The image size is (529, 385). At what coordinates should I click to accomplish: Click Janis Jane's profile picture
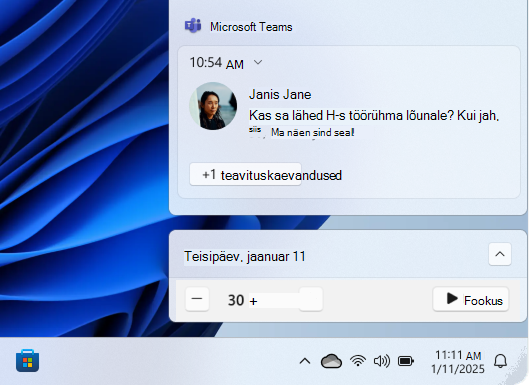[213, 106]
